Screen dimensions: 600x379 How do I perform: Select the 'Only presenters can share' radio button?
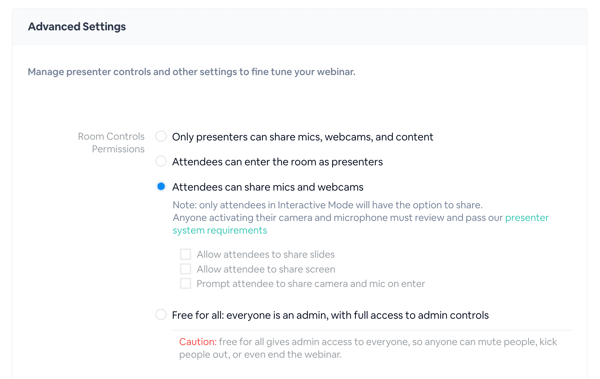[x=161, y=136]
